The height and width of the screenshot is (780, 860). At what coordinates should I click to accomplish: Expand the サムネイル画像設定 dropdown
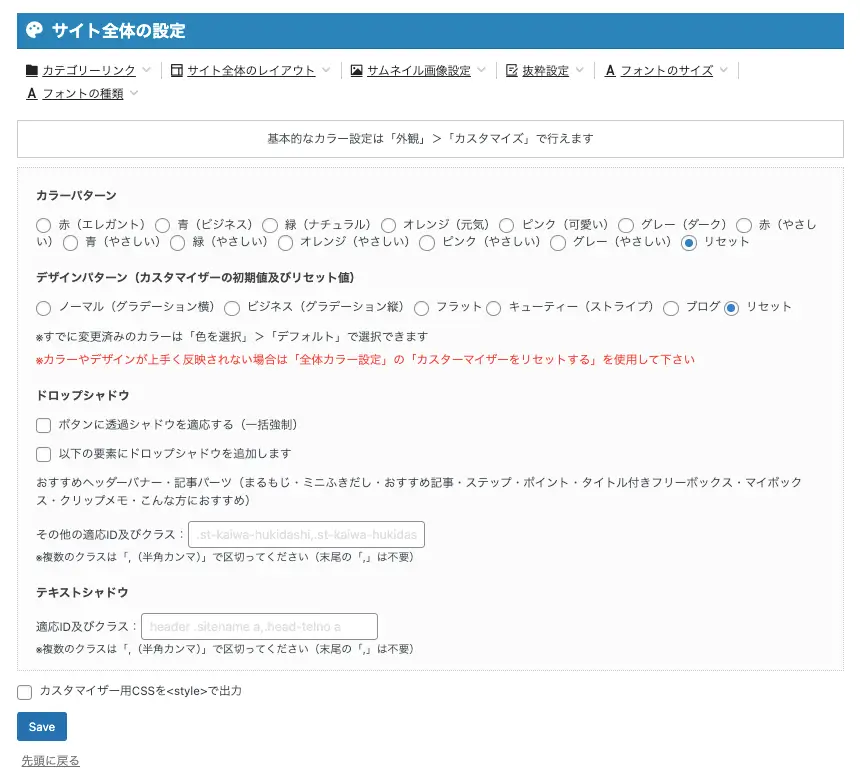[x=481, y=69]
